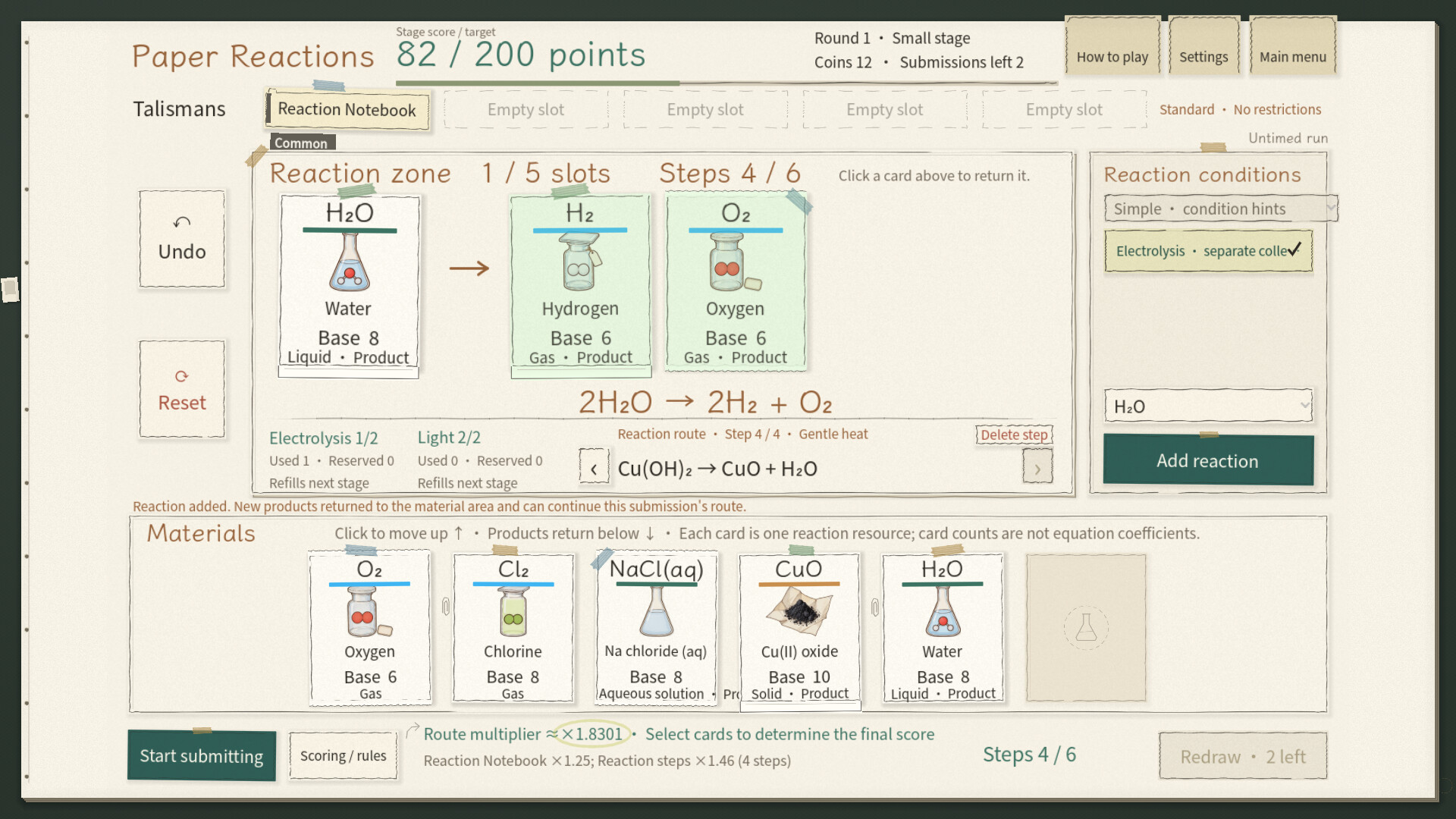Click the Light 2/2 condition counter
This screenshot has height=819, width=1456.
click(x=449, y=438)
